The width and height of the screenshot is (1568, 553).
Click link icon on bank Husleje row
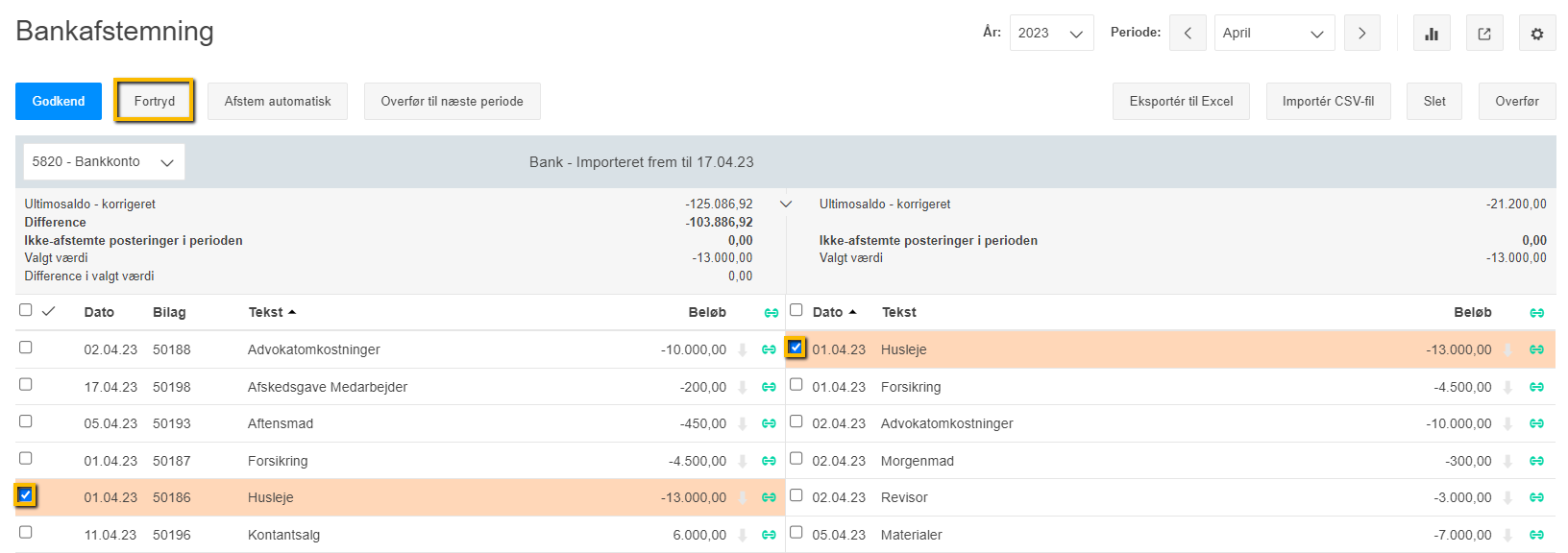coord(1536,349)
